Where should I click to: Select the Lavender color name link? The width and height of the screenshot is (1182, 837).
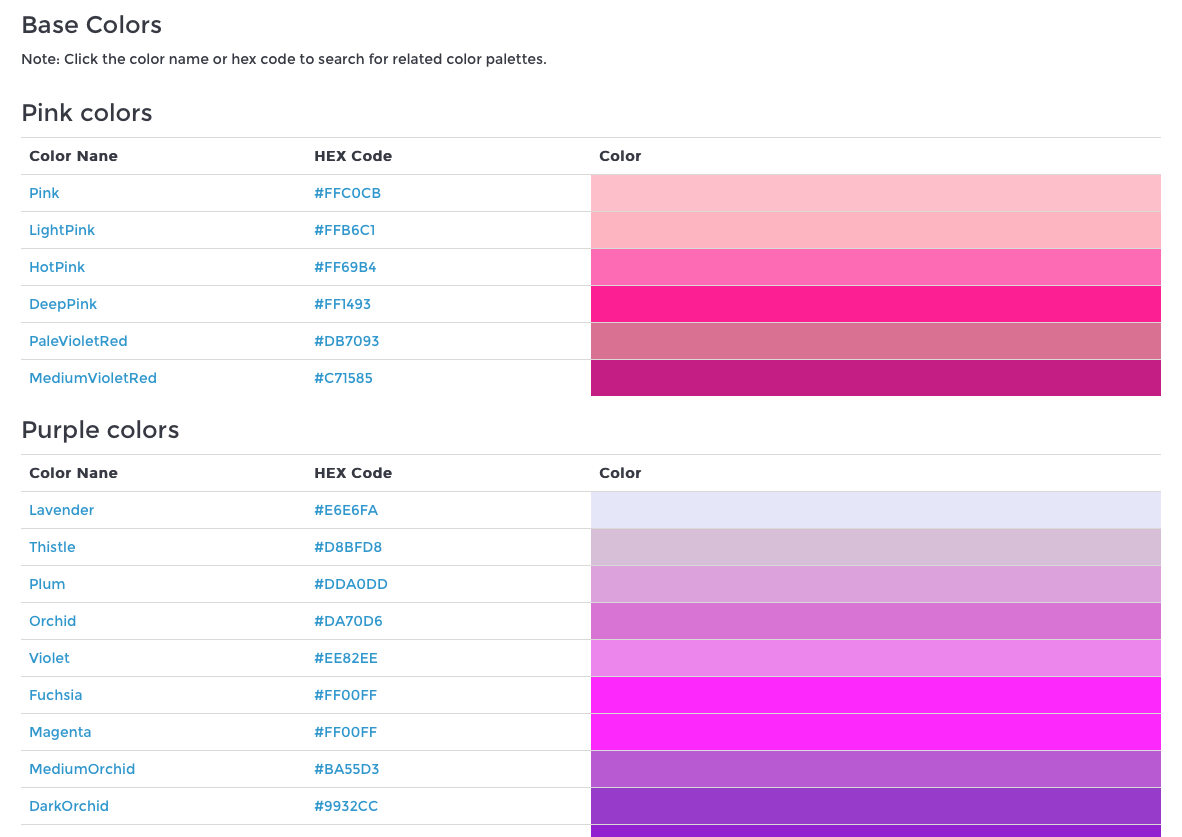[61, 510]
